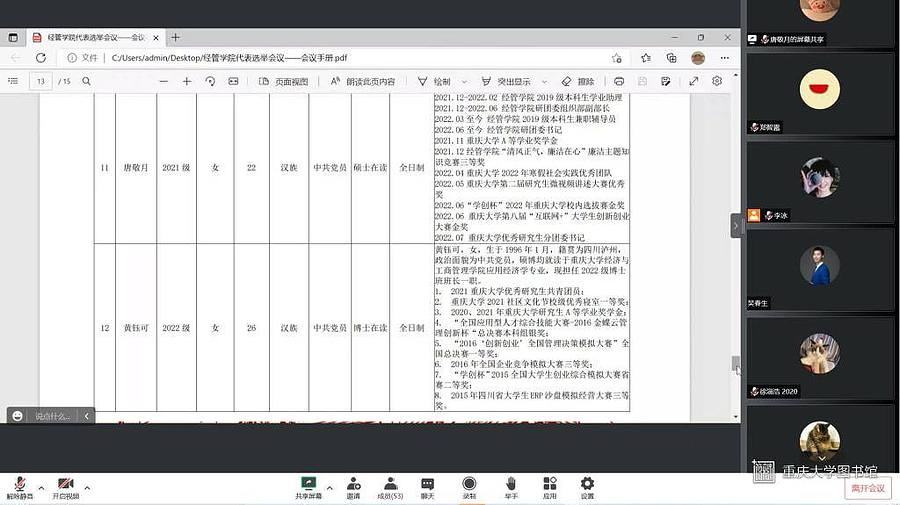The width and height of the screenshot is (900, 505).
Task: Start 录制 recording
Action: click(469, 488)
